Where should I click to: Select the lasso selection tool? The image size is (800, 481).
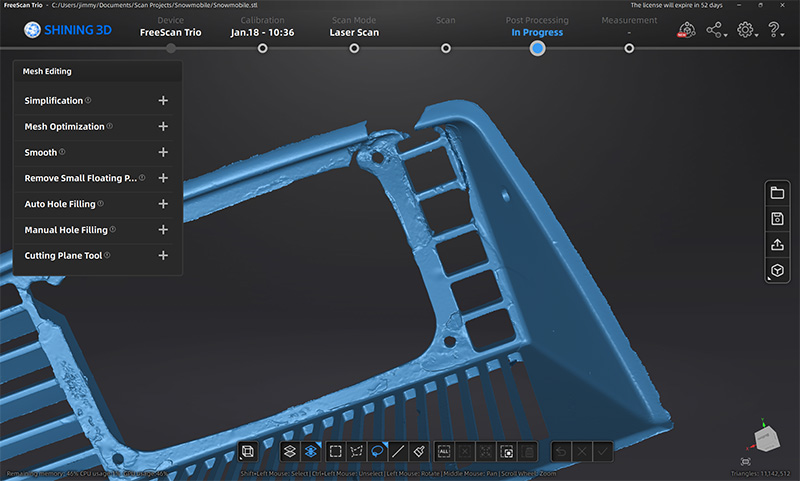coord(378,451)
